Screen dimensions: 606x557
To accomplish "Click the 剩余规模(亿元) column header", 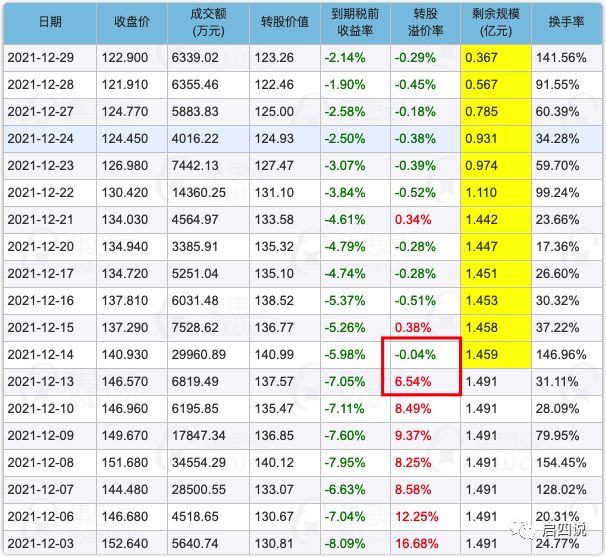I will click(496, 23).
